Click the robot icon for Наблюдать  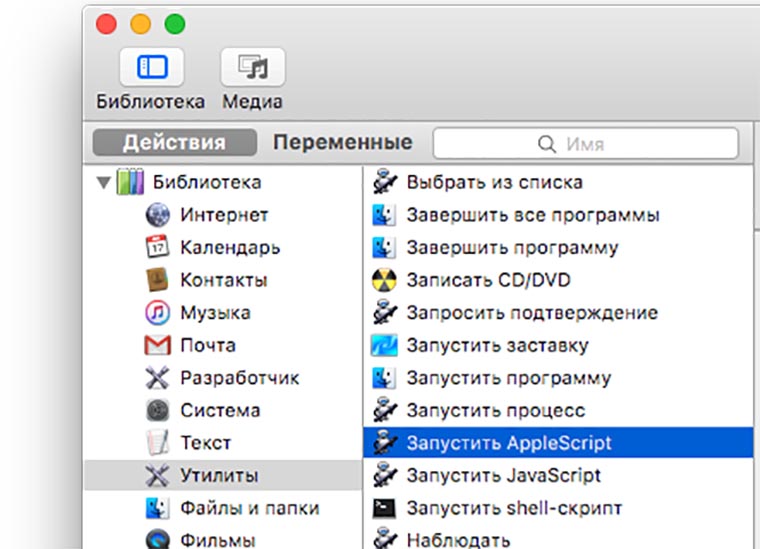pyautogui.click(x=385, y=538)
